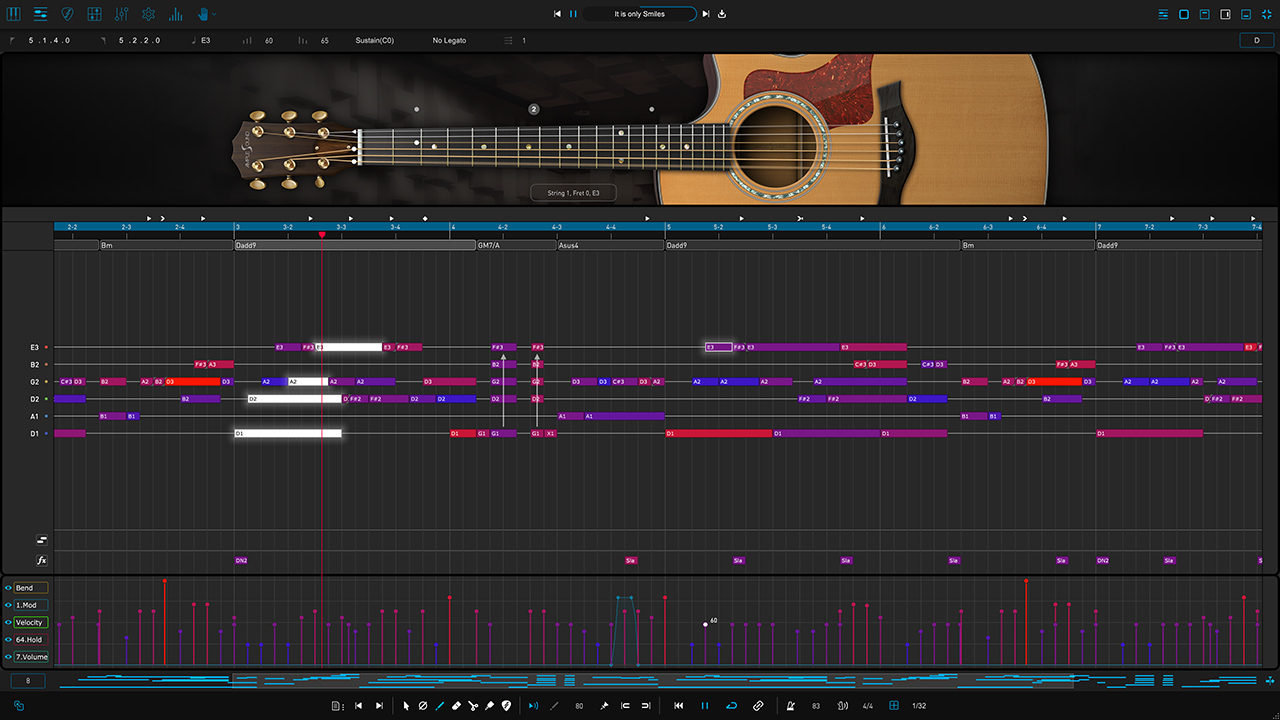Viewport: 1280px width, 720px height.
Task: Select the 1.Mod controller tab
Action: 31,605
